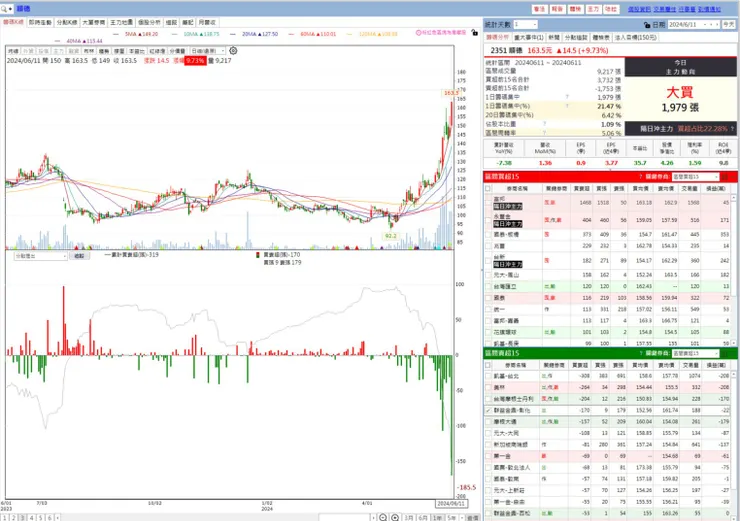Set chart range to 3月
The image size is (740, 521).
coord(409,518)
